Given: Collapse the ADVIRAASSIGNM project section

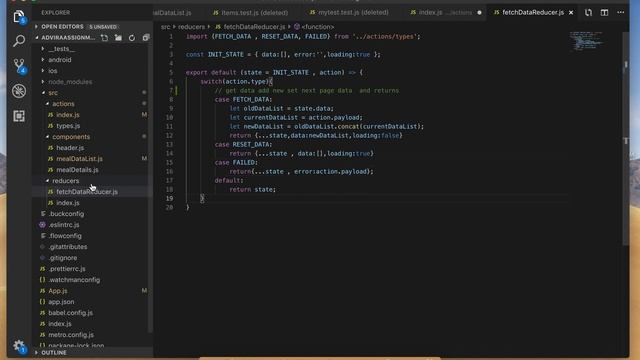Looking at the screenshot, I should [x=68, y=38].
